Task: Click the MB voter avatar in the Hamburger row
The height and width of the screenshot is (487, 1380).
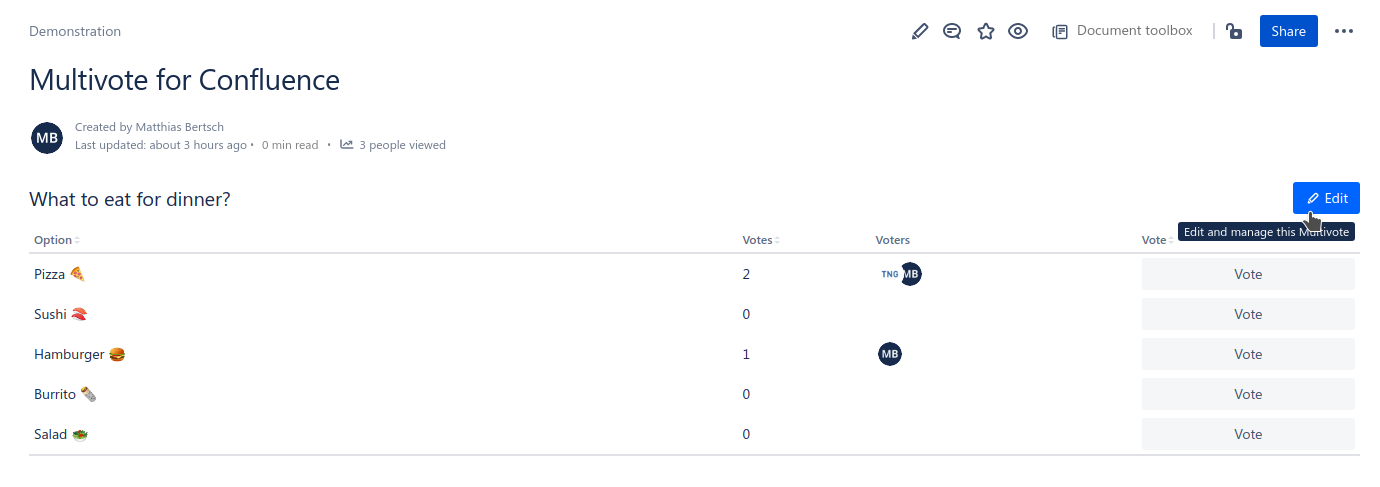Action: click(890, 354)
